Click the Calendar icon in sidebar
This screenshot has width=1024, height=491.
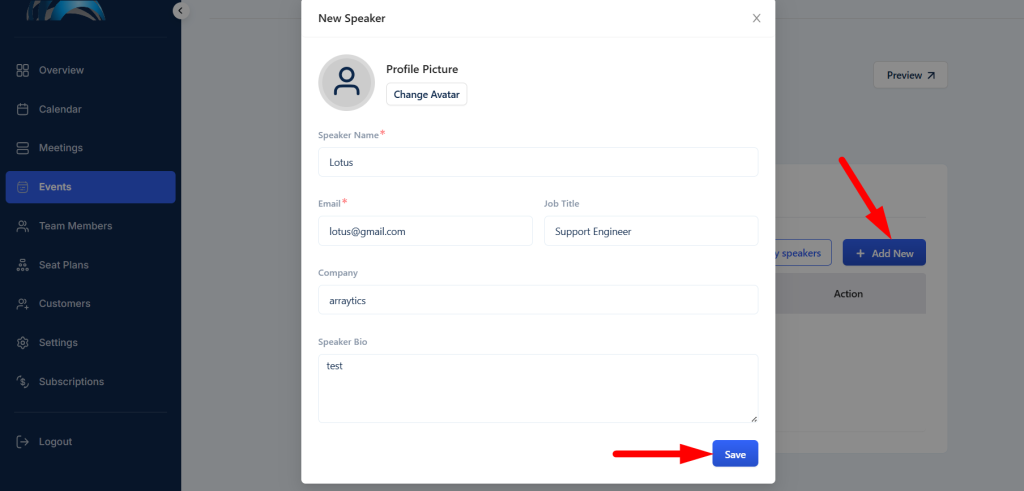tap(23, 109)
